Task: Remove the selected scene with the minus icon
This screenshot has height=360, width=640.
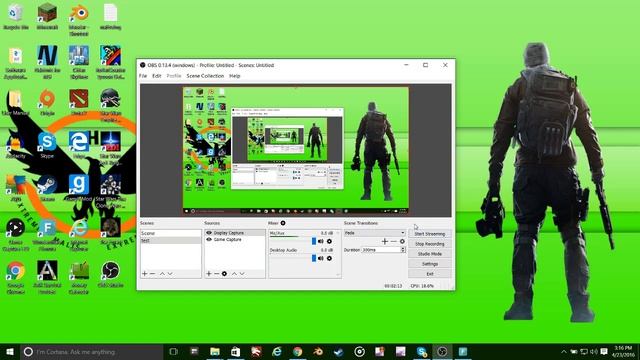Action: tap(152, 273)
